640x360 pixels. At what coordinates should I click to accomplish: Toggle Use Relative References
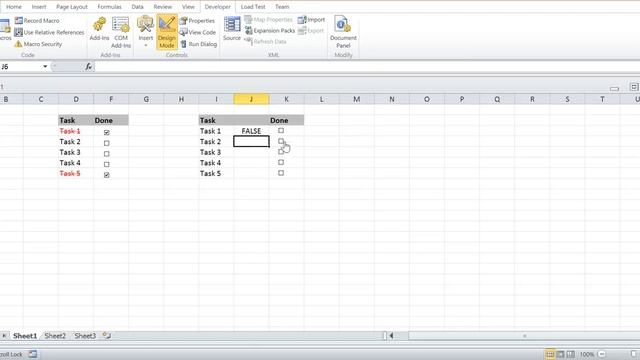[49, 32]
